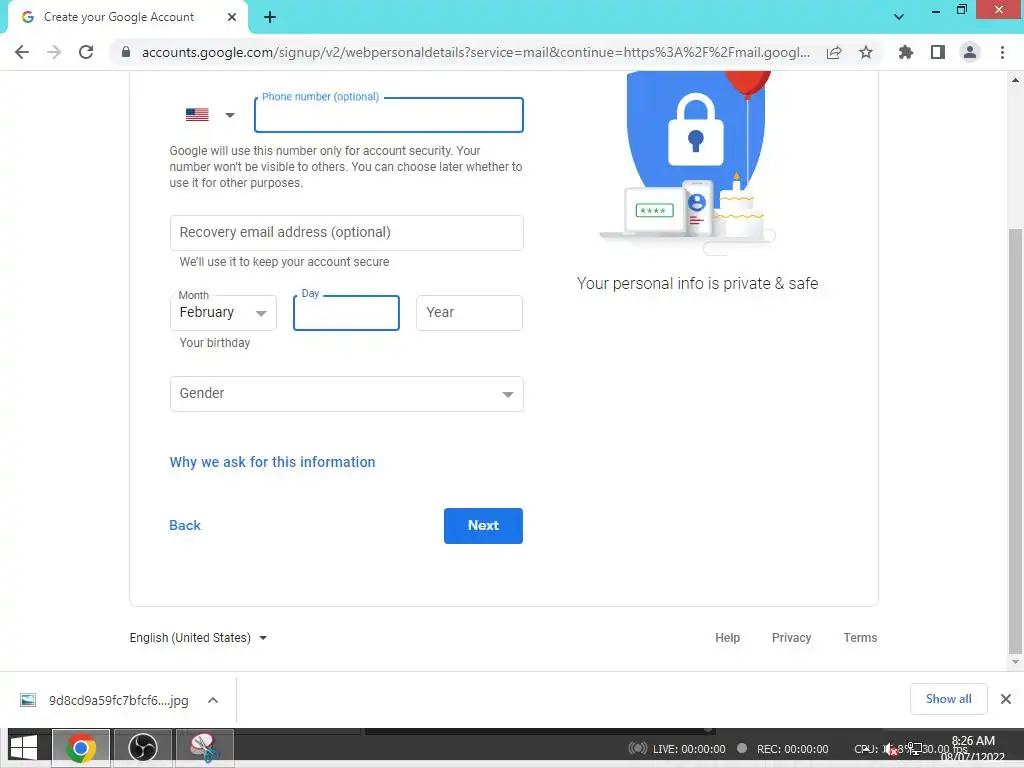Click the Share this page icon
Image resolution: width=1024 pixels, height=768 pixels.
click(x=834, y=53)
